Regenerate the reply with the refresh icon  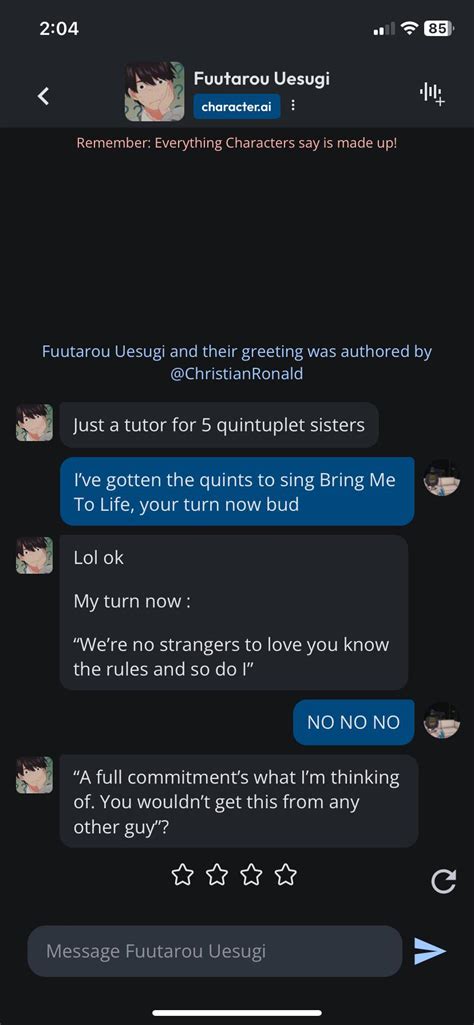443,881
